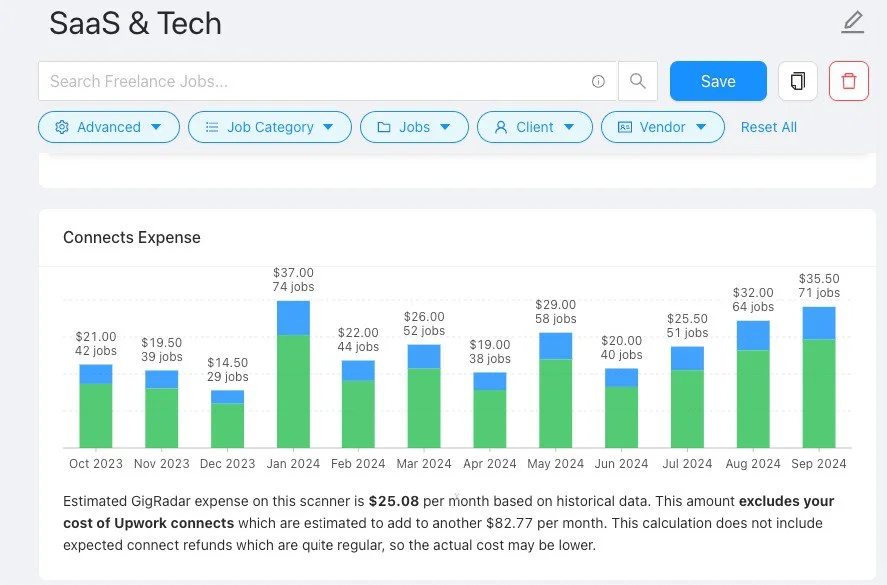887x585 pixels.
Task: Click the red trash delete icon
Action: pos(849,81)
